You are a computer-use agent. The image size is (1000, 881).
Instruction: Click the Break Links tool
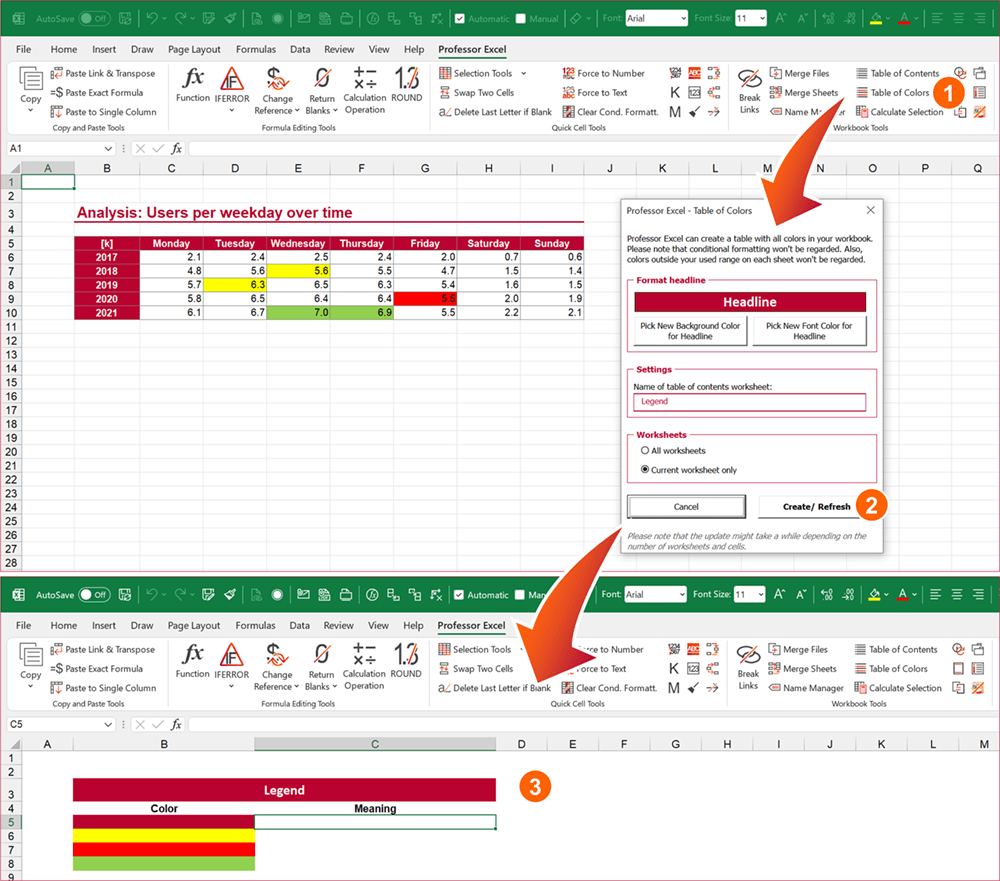748,92
